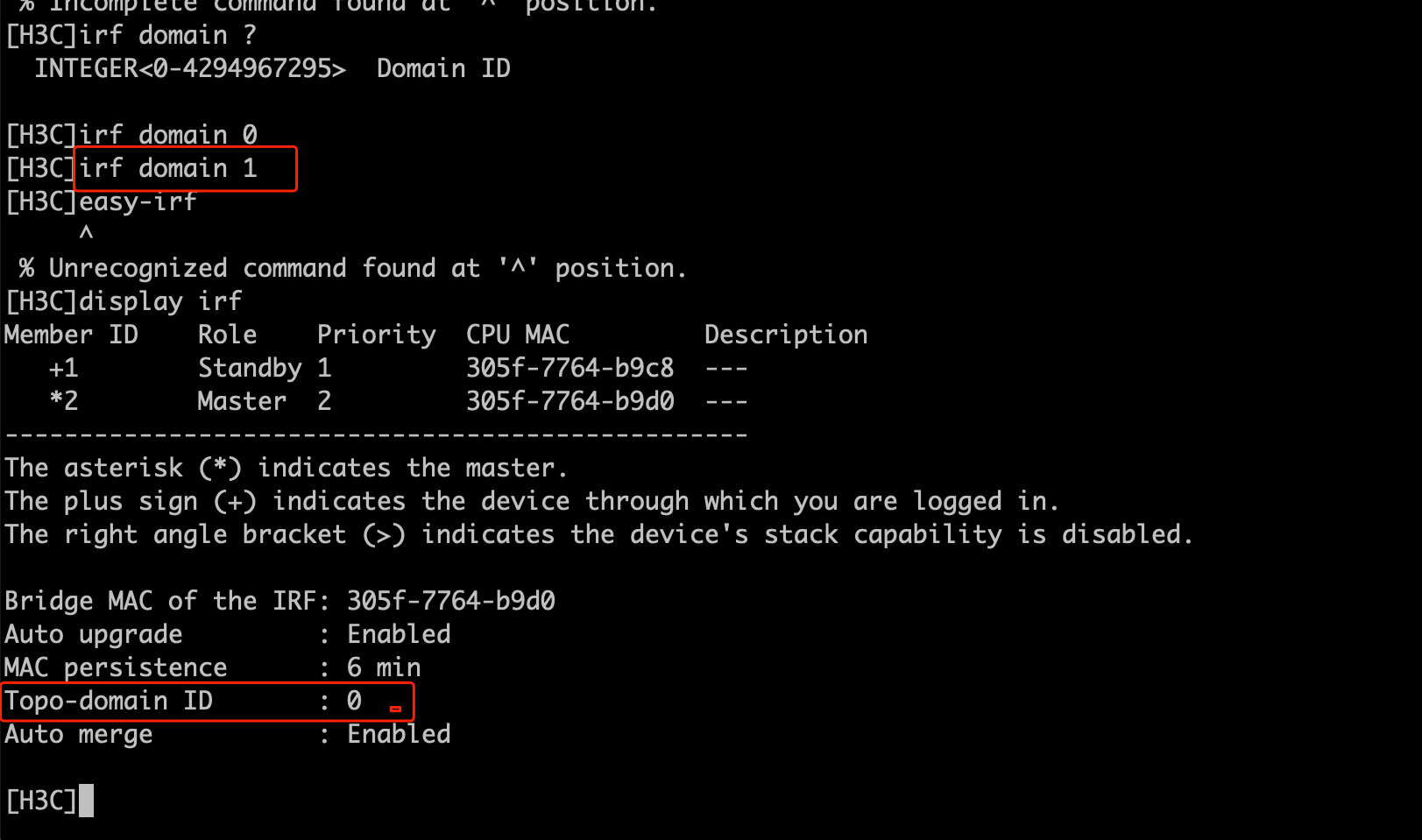1422x840 pixels.
Task: Click the Bridge MAC address value
Action: [x=451, y=601]
